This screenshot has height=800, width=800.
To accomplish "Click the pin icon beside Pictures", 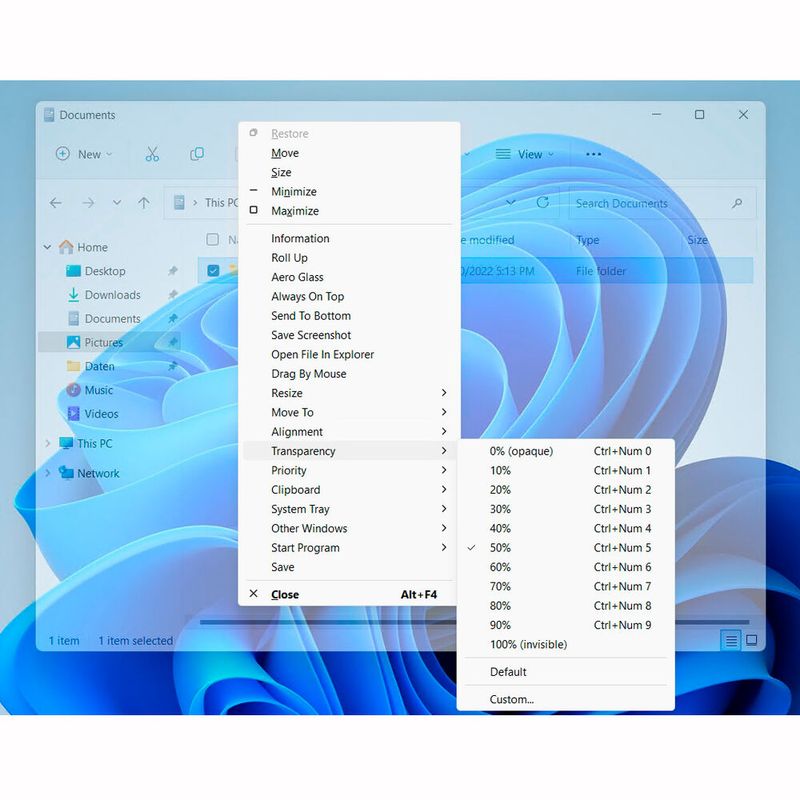I will click(x=173, y=342).
